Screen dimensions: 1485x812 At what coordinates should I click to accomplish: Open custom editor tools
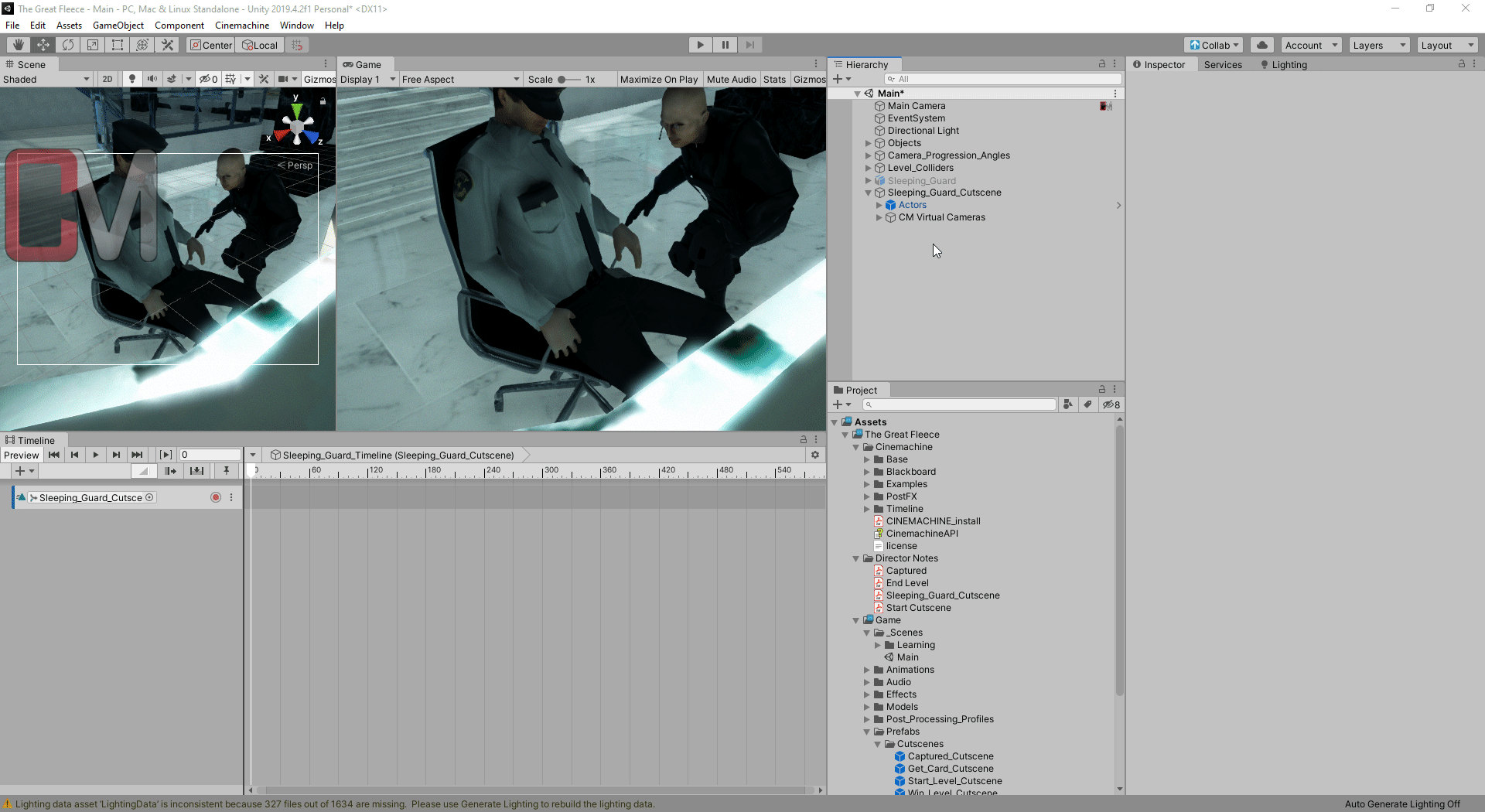tap(167, 45)
